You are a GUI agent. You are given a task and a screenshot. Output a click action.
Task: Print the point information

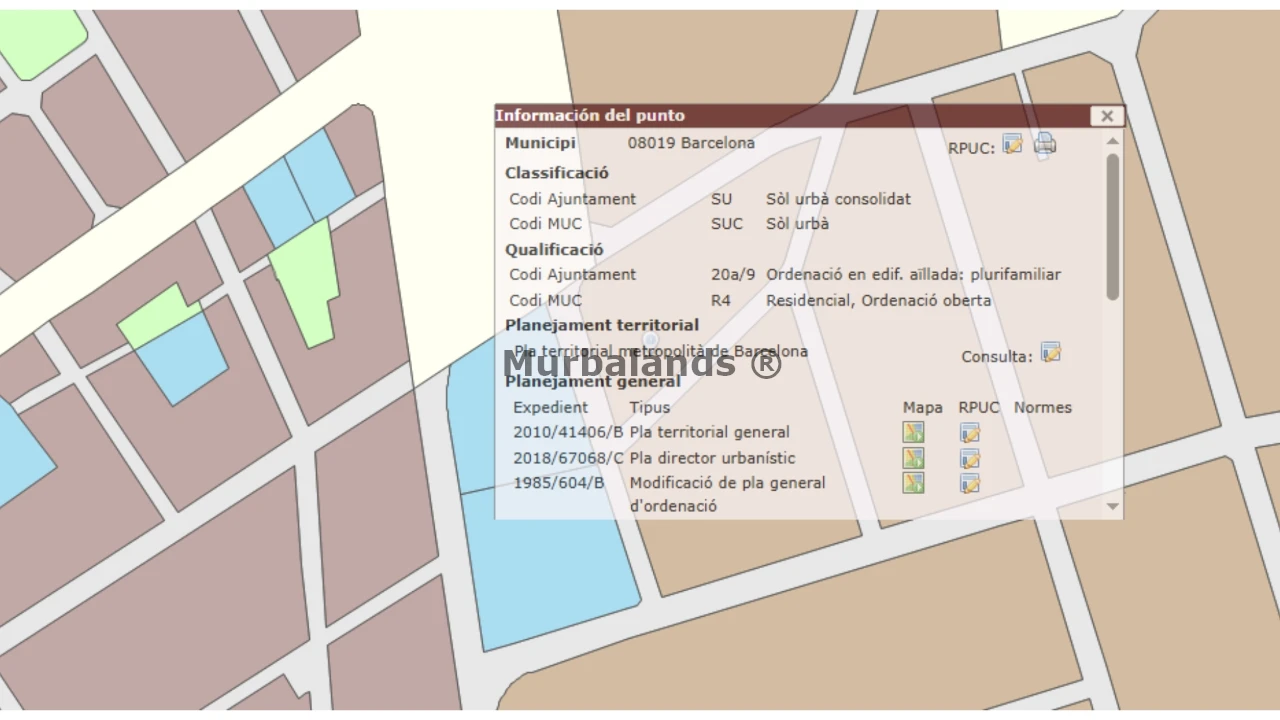click(x=1044, y=145)
